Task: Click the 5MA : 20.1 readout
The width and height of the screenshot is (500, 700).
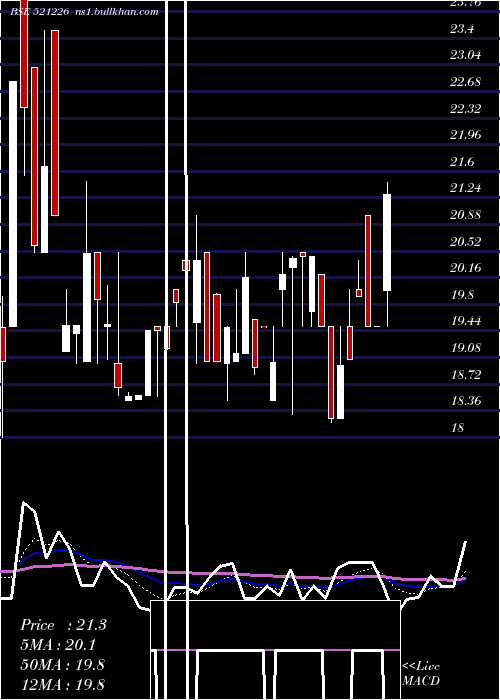Action: (58, 645)
